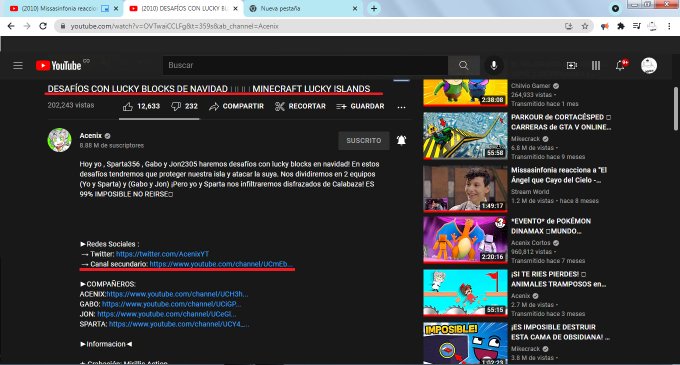Image resolution: width=680 pixels, height=365 pixels.
Task: Open GABO's channel link
Action: (x=171, y=304)
